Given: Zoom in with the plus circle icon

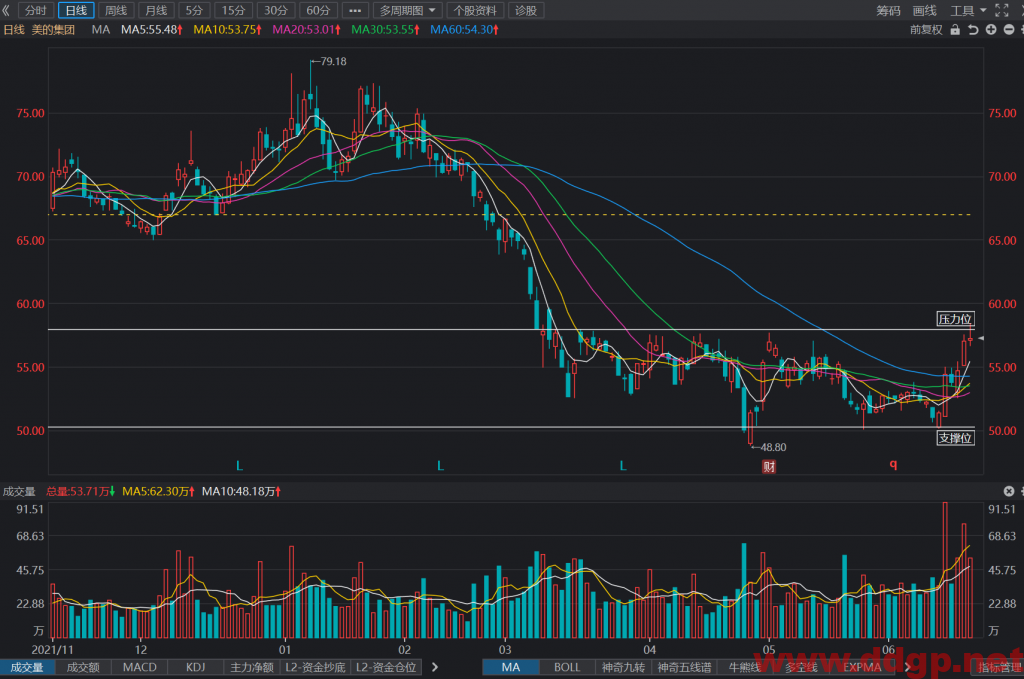Looking at the screenshot, I should coord(991,29).
